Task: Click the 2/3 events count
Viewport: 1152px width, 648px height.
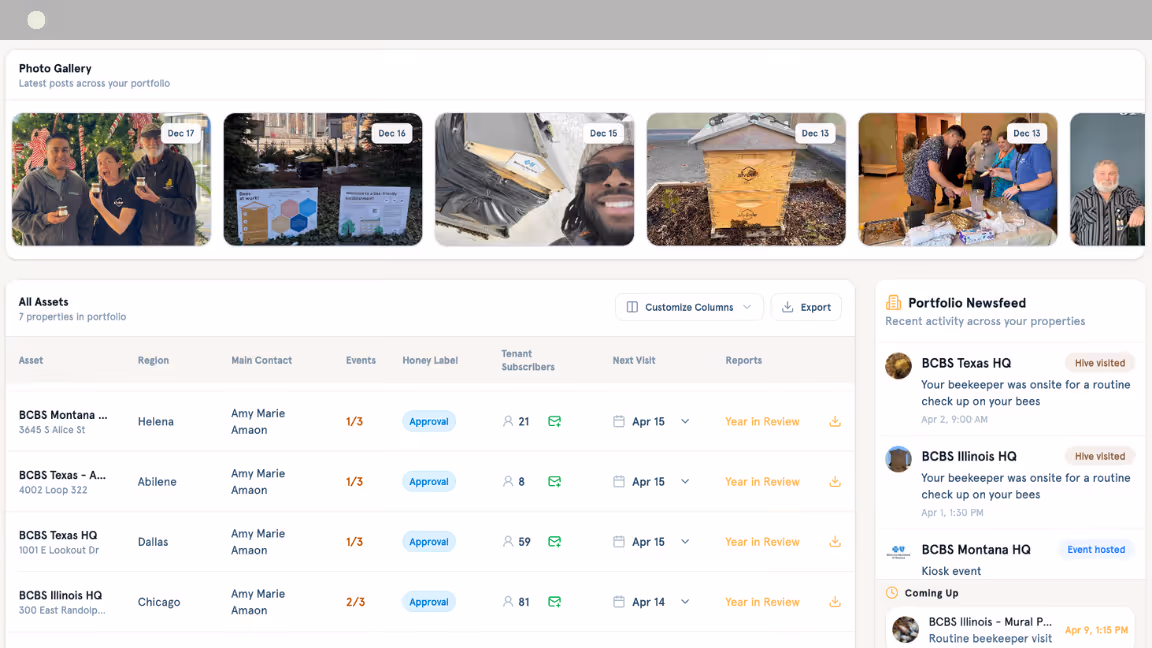Action: pos(355,602)
